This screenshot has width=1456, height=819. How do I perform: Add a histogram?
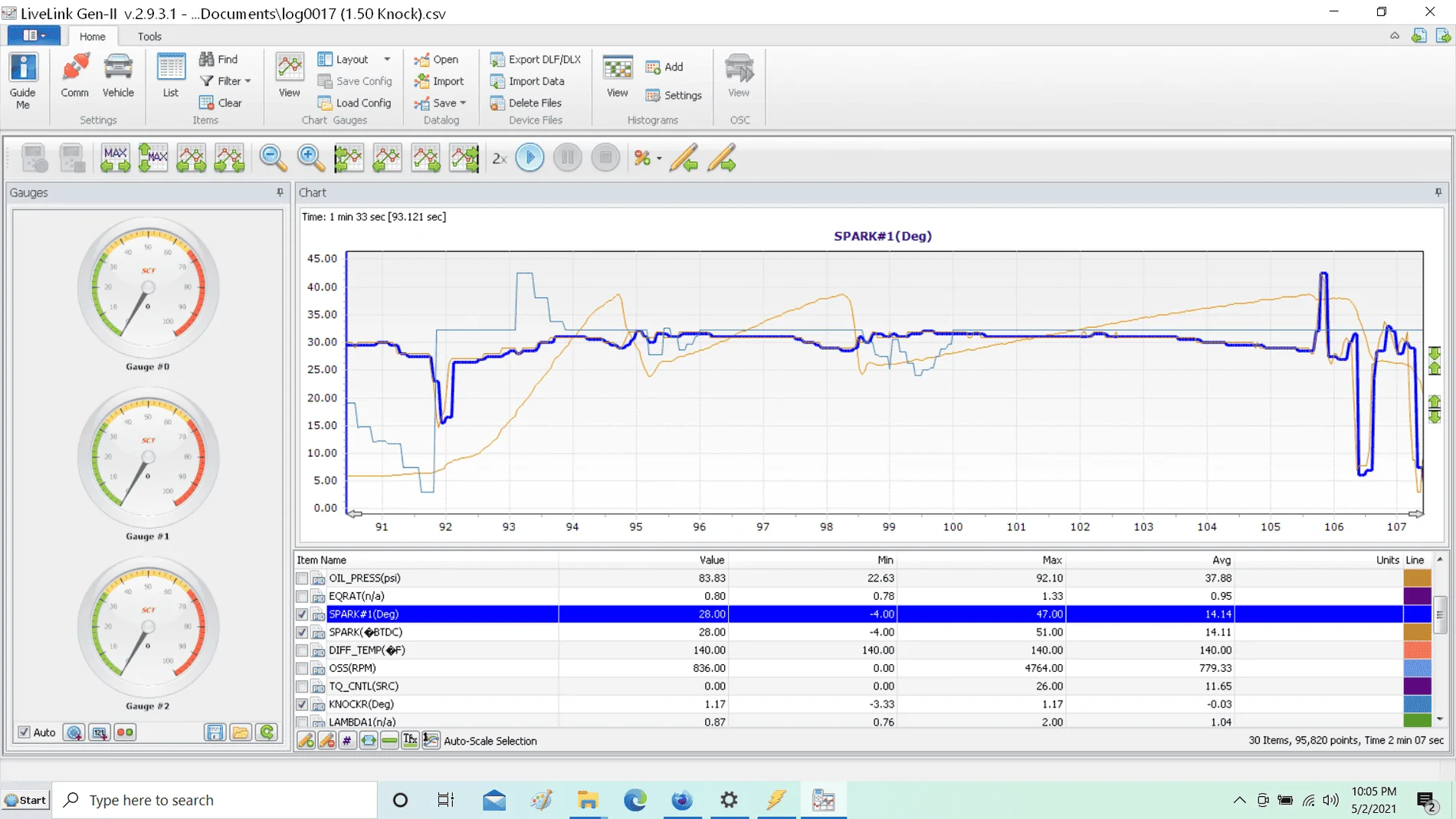pos(664,67)
